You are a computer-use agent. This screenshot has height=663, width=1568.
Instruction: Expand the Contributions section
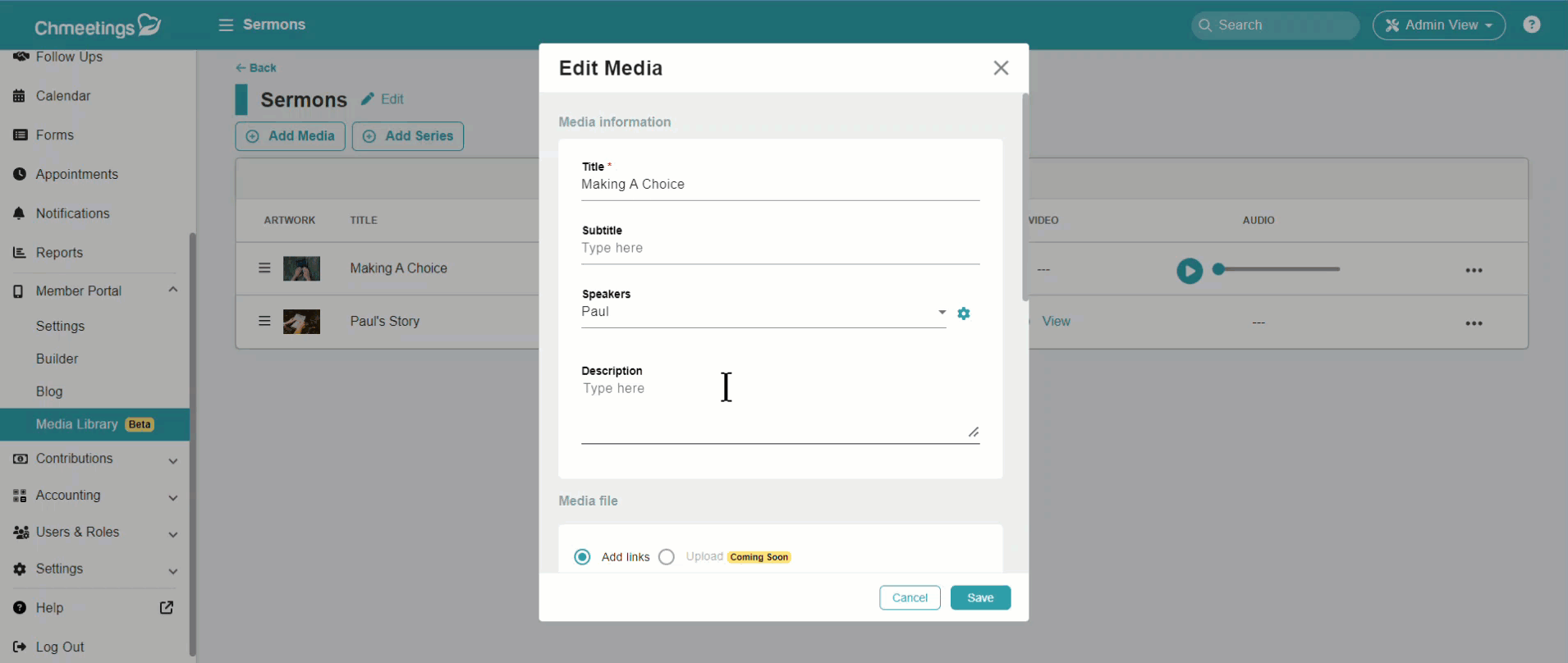pos(173,461)
